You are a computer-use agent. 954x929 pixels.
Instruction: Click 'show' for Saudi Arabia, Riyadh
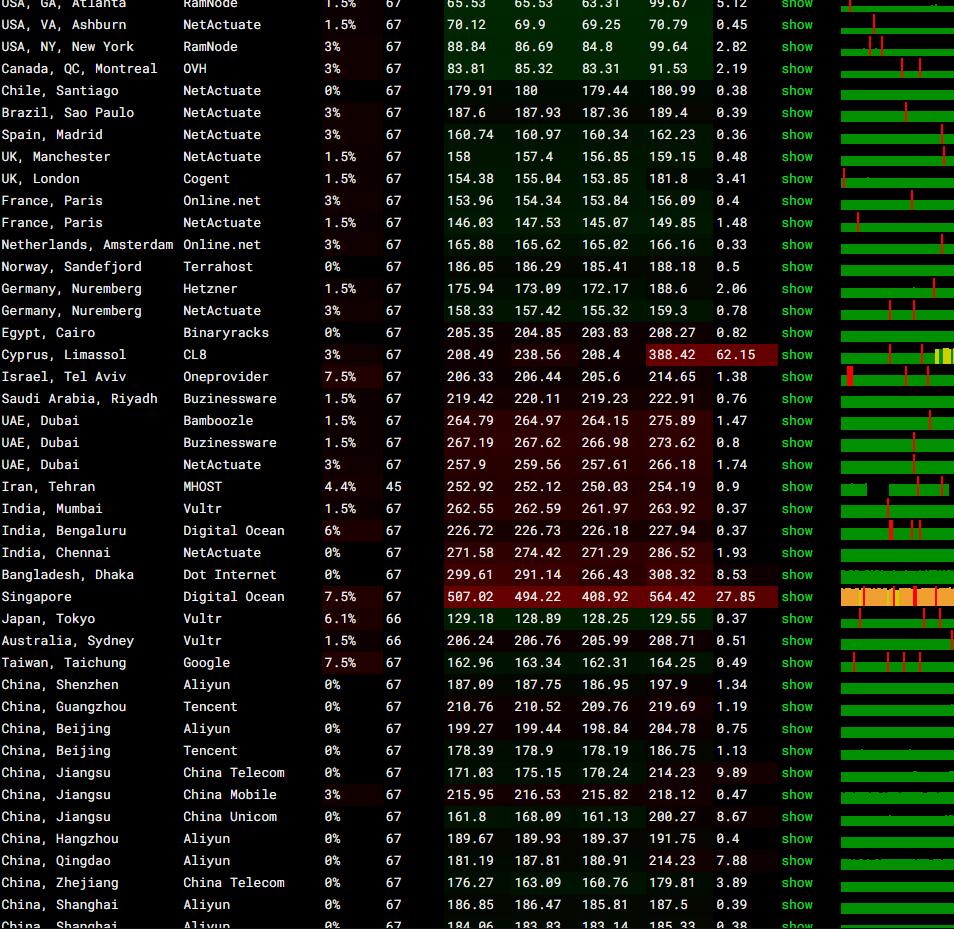[x=796, y=398]
